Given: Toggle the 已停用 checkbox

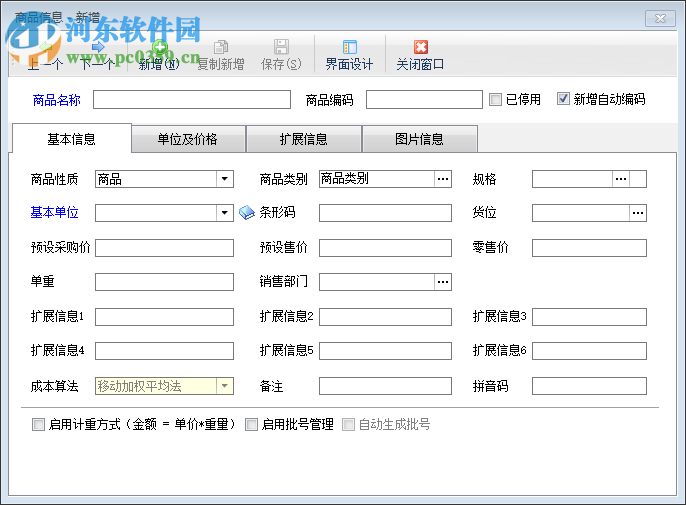Looking at the screenshot, I should click(x=495, y=99).
